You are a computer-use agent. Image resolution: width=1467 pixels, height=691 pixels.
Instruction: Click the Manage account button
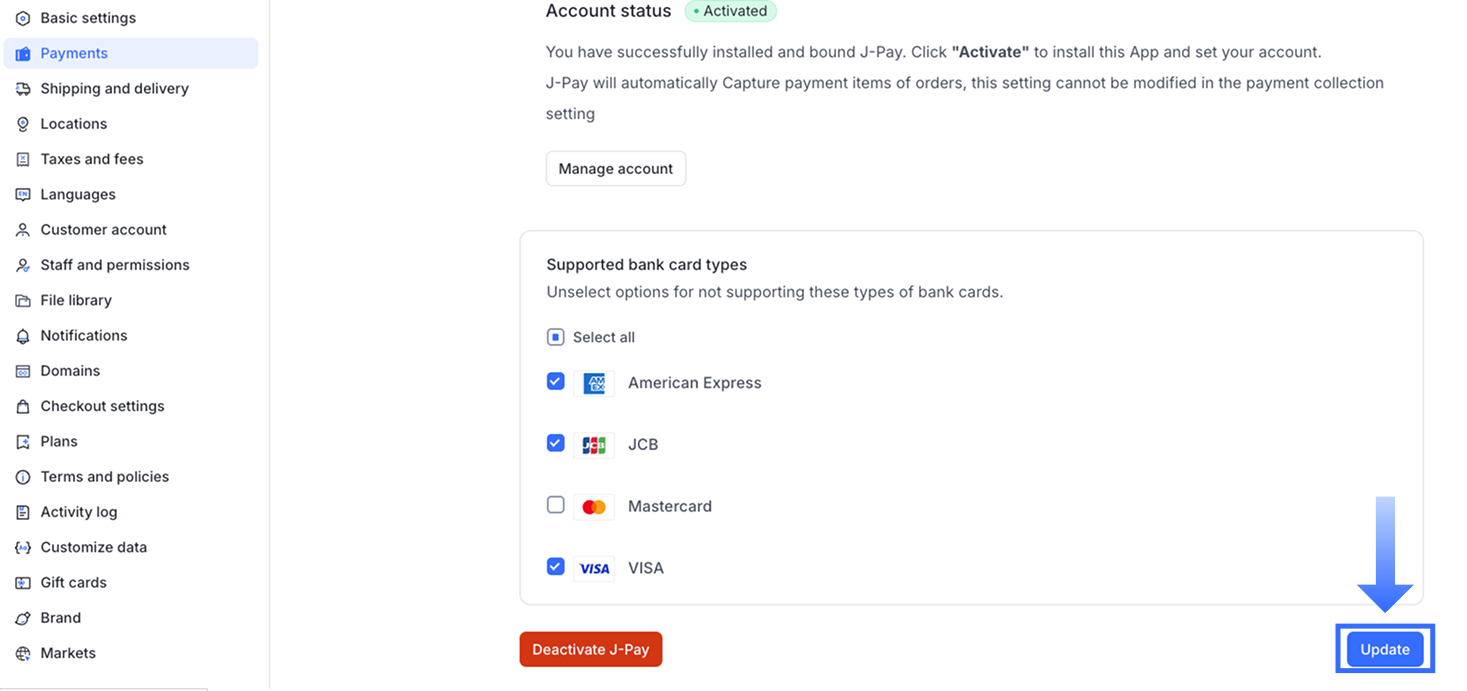pos(615,169)
